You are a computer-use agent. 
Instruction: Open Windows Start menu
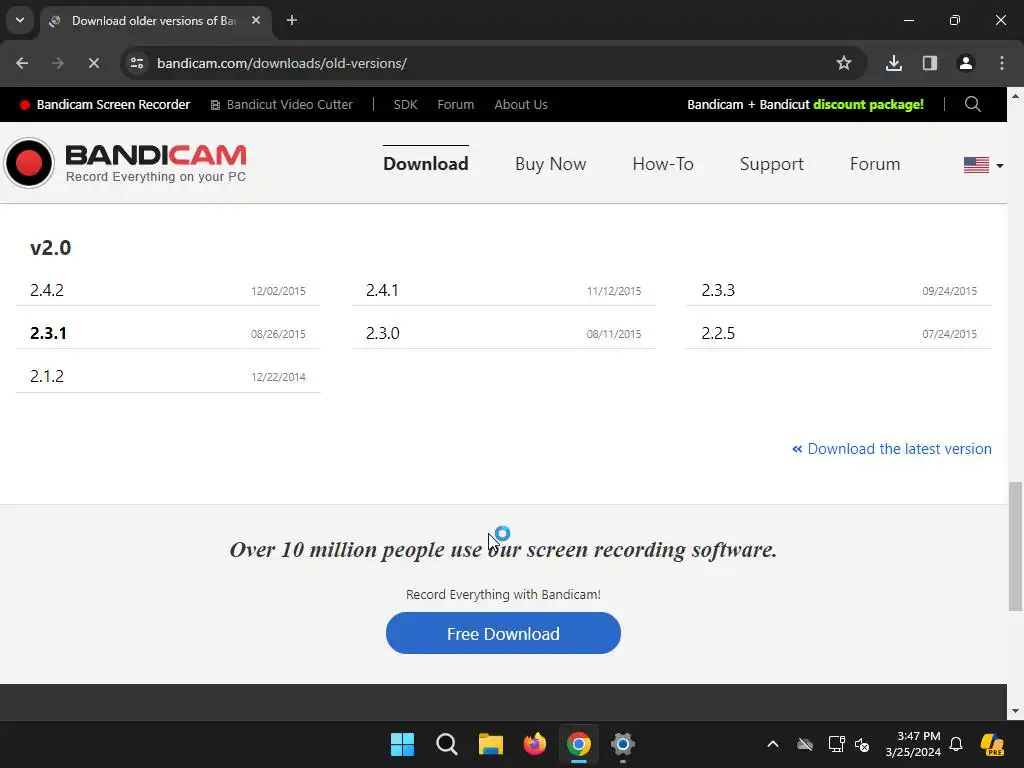coord(402,744)
